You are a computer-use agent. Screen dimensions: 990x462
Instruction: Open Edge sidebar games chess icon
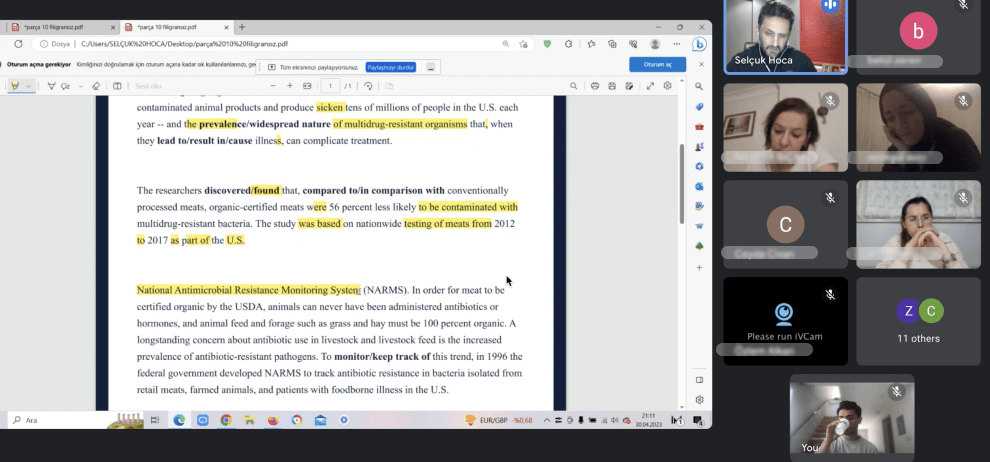tap(699, 147)
